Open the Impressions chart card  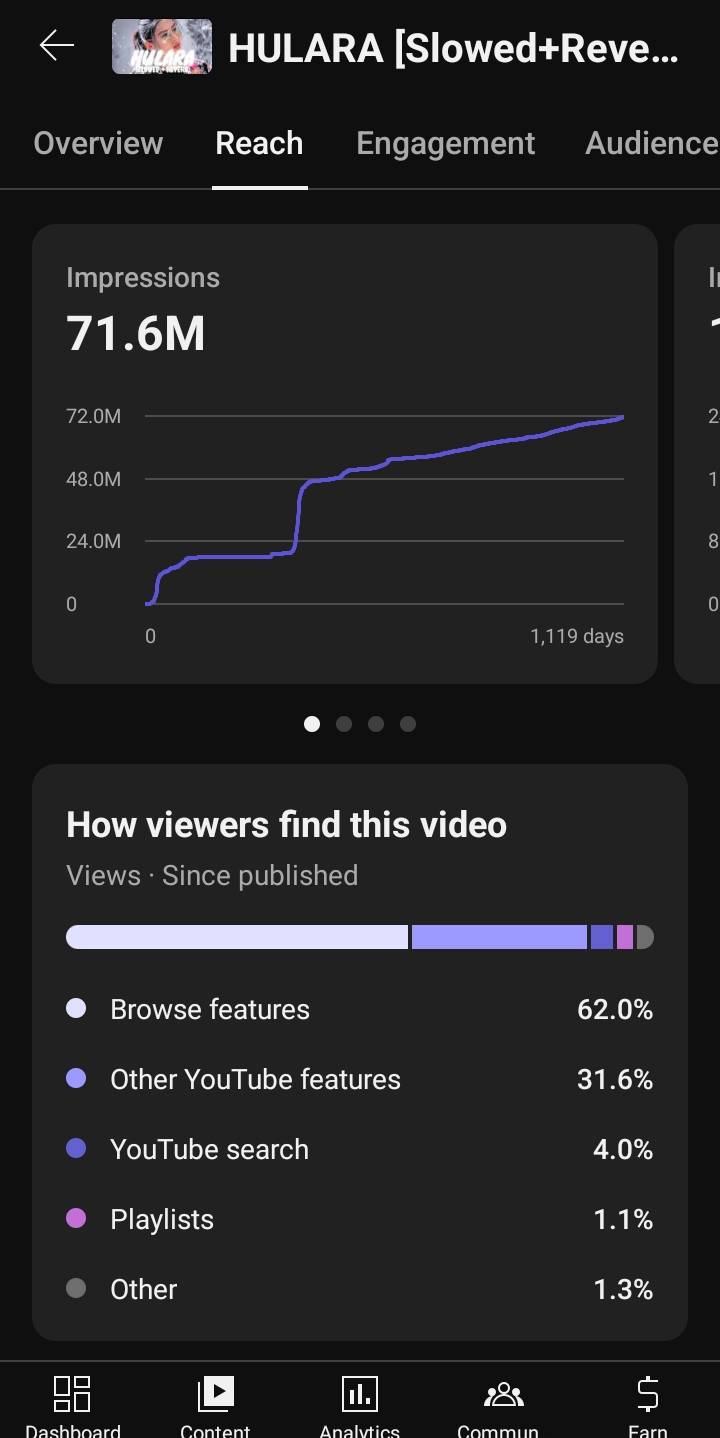coord(345,454)
